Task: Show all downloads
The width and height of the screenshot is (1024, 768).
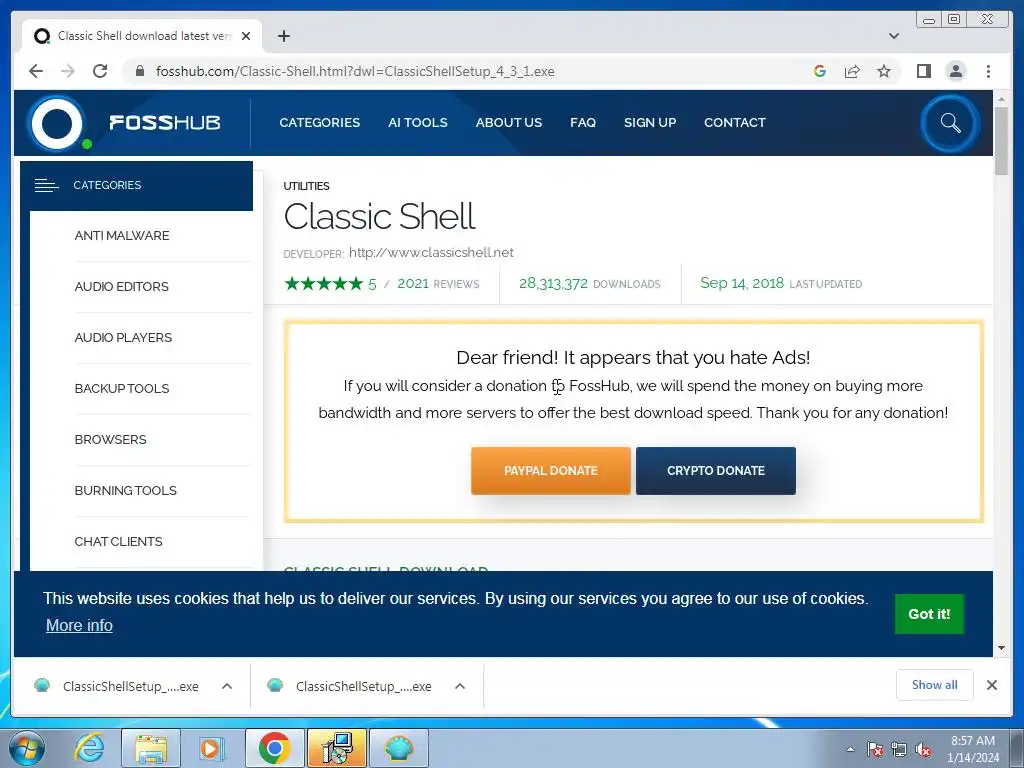Action: tap(935, 685)
